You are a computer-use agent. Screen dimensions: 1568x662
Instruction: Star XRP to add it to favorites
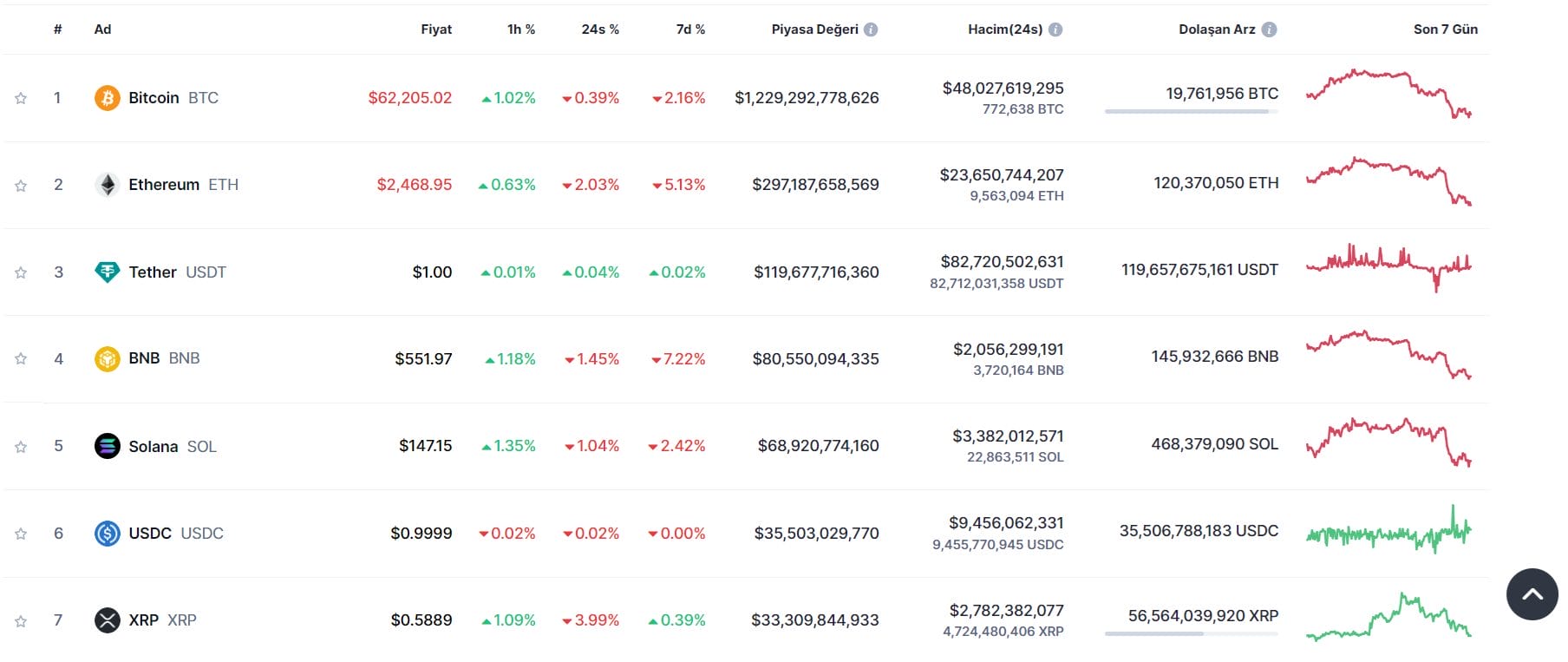pyautogui.click(x=19, y=620)
